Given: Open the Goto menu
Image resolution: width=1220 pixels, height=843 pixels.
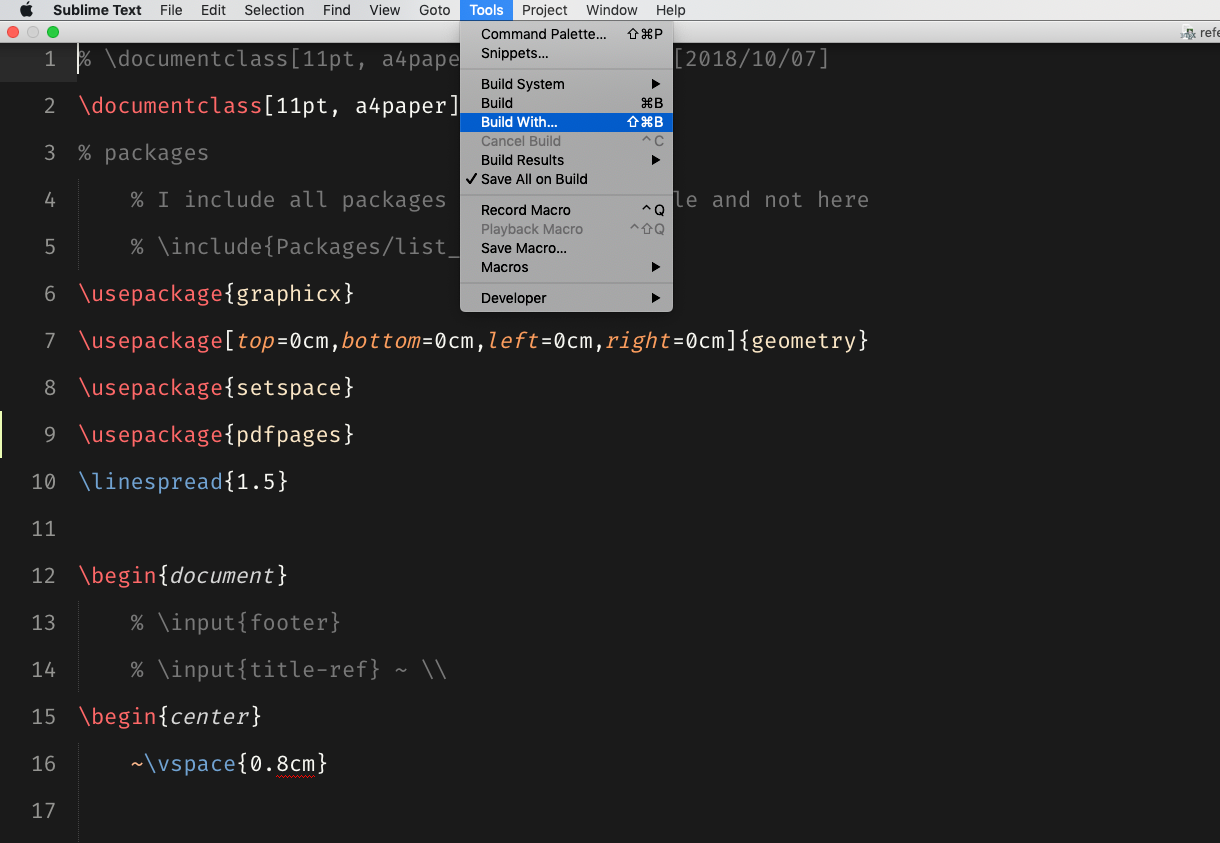Looking at the screenshot, I should click(x=435, y=10).
